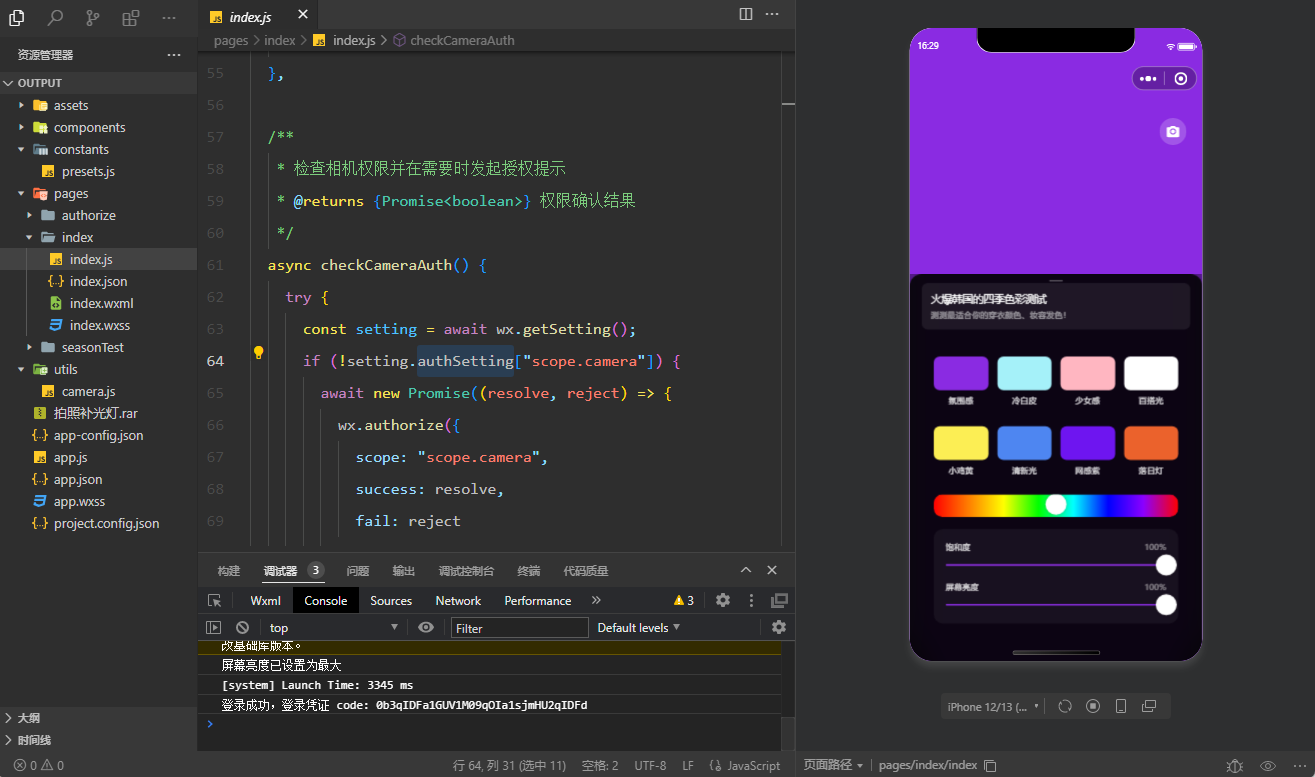Viewport: 1315px width, 777px height.
Task: Split the editor with the layout icon
Action: [746, 14]
